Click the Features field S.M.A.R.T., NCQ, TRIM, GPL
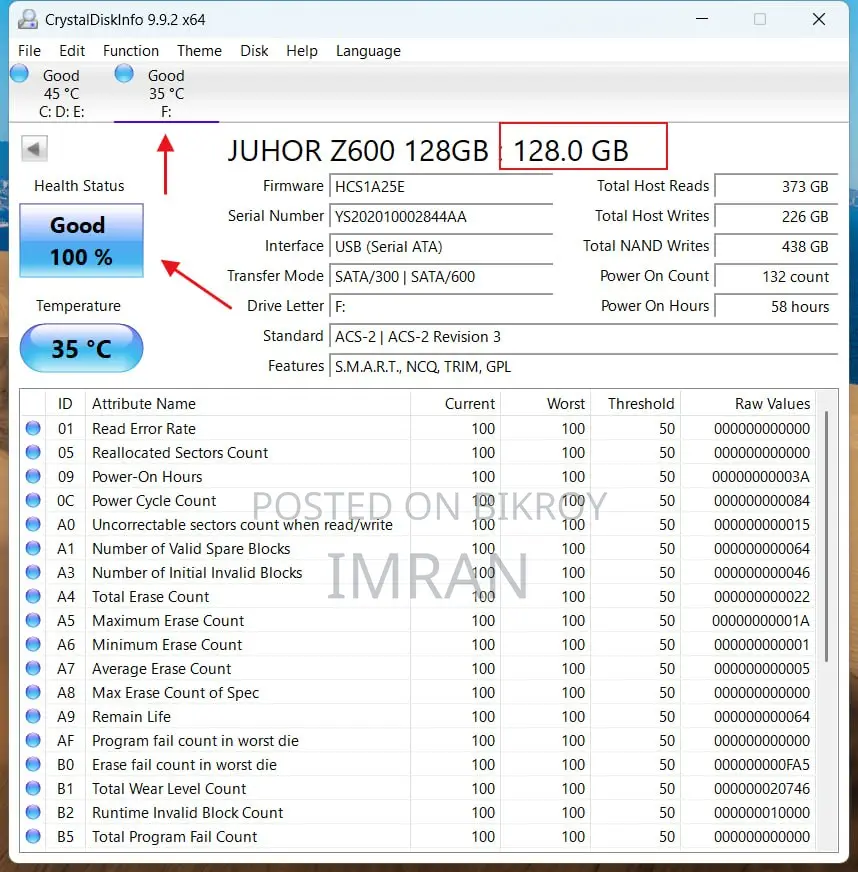 point(583,366)
